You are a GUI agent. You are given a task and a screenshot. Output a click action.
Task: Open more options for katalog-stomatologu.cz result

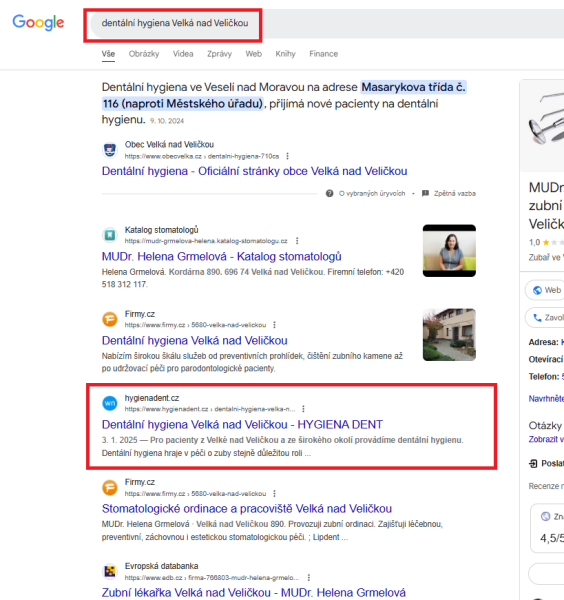[297, 241]
